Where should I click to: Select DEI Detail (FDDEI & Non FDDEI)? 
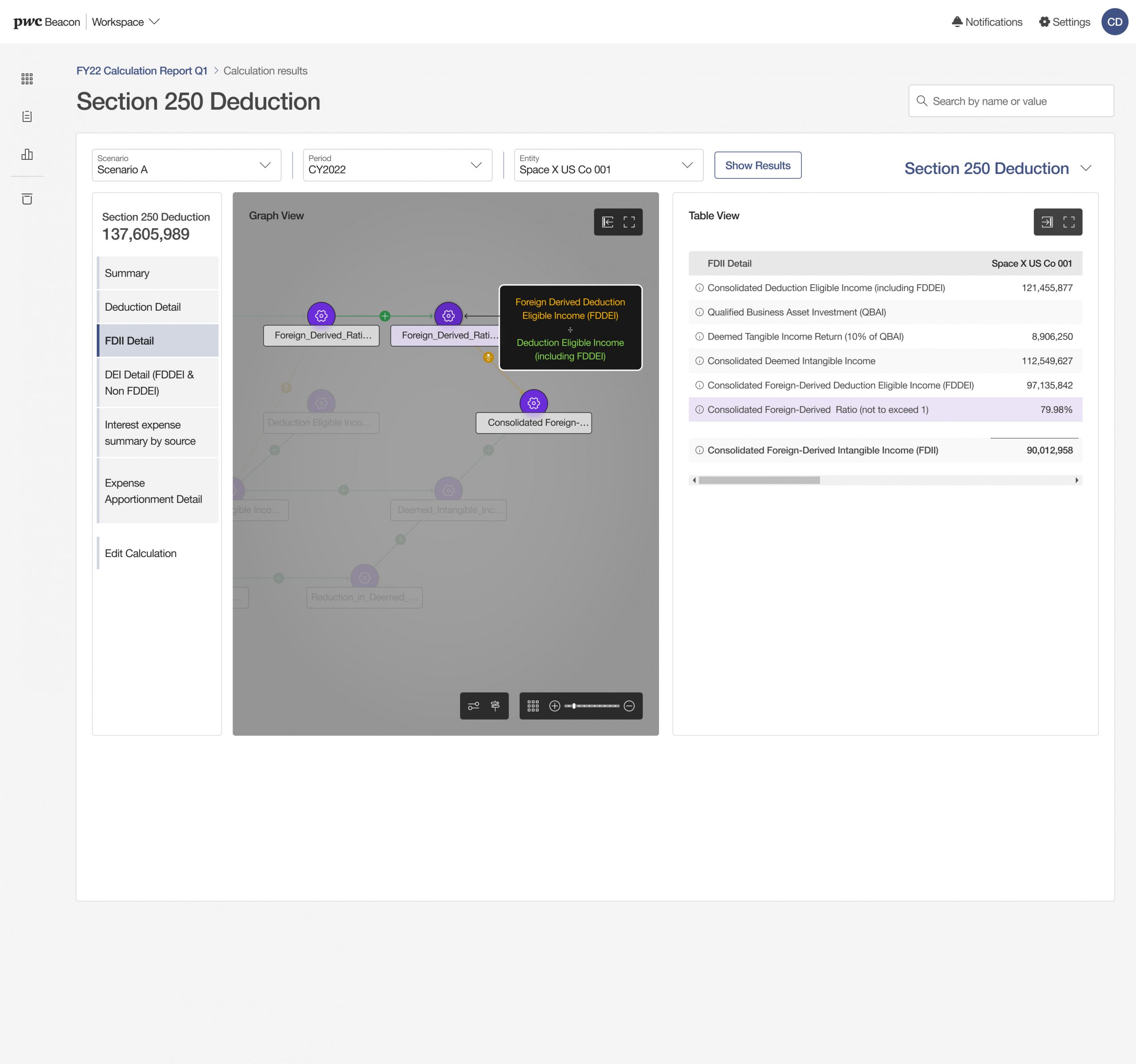(x=158, y=383)
